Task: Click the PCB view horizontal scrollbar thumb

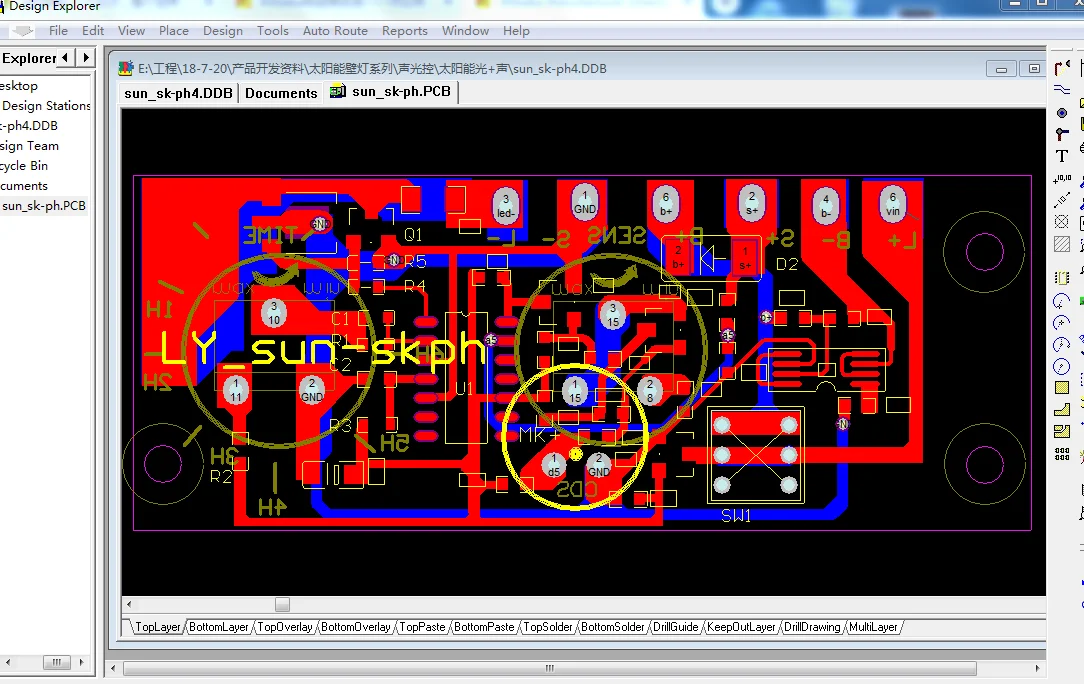Action: point(282,605)
